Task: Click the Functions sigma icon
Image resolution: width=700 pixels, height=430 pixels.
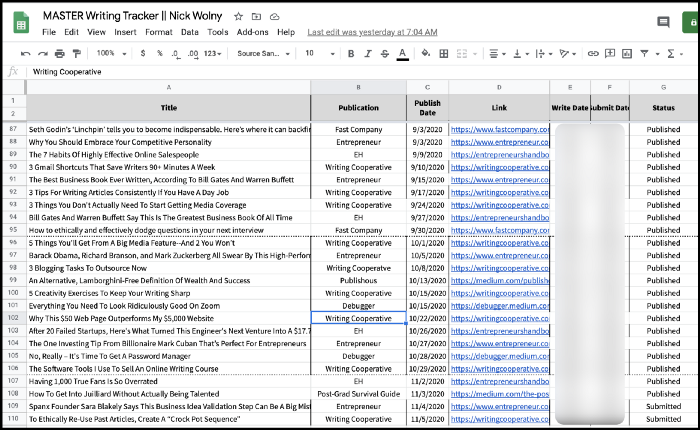Action: coord(671,54)
